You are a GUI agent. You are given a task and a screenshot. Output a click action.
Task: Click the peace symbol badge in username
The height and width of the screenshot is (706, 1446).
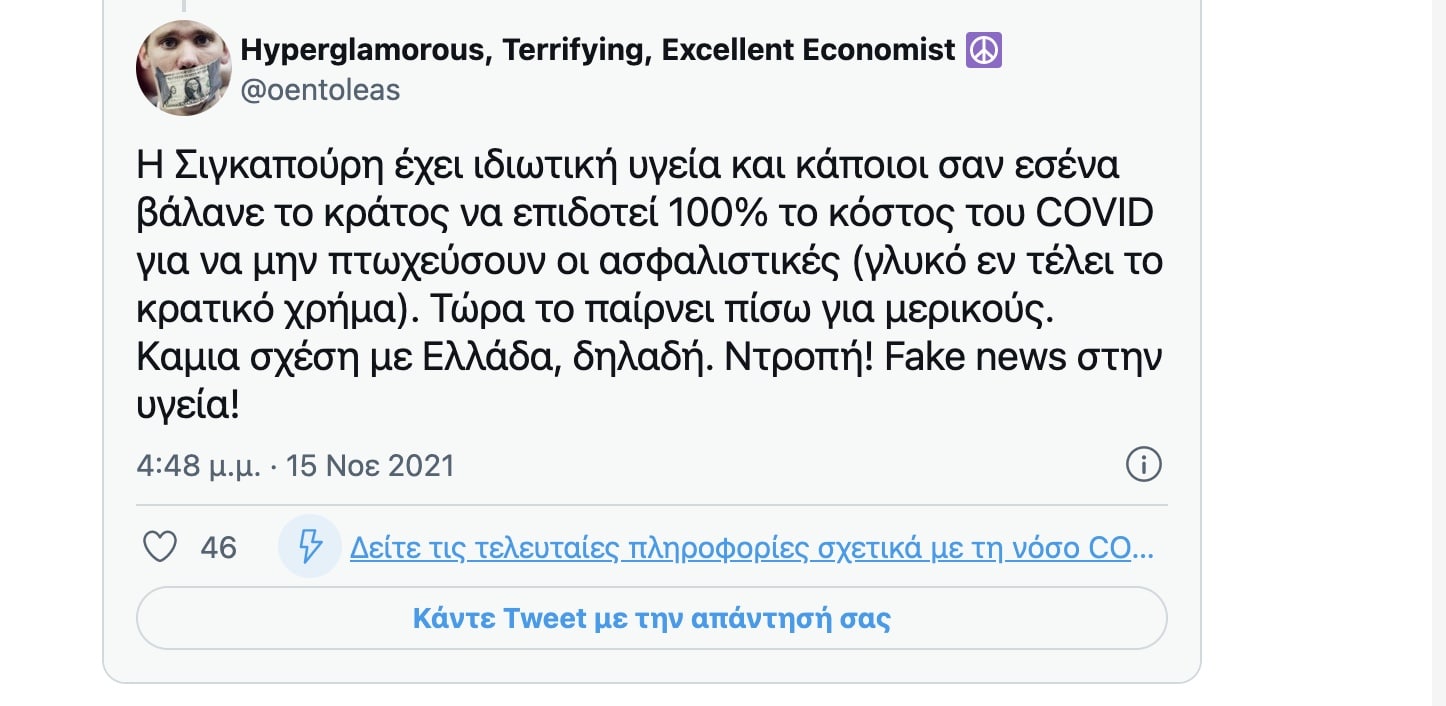point(985,49)
